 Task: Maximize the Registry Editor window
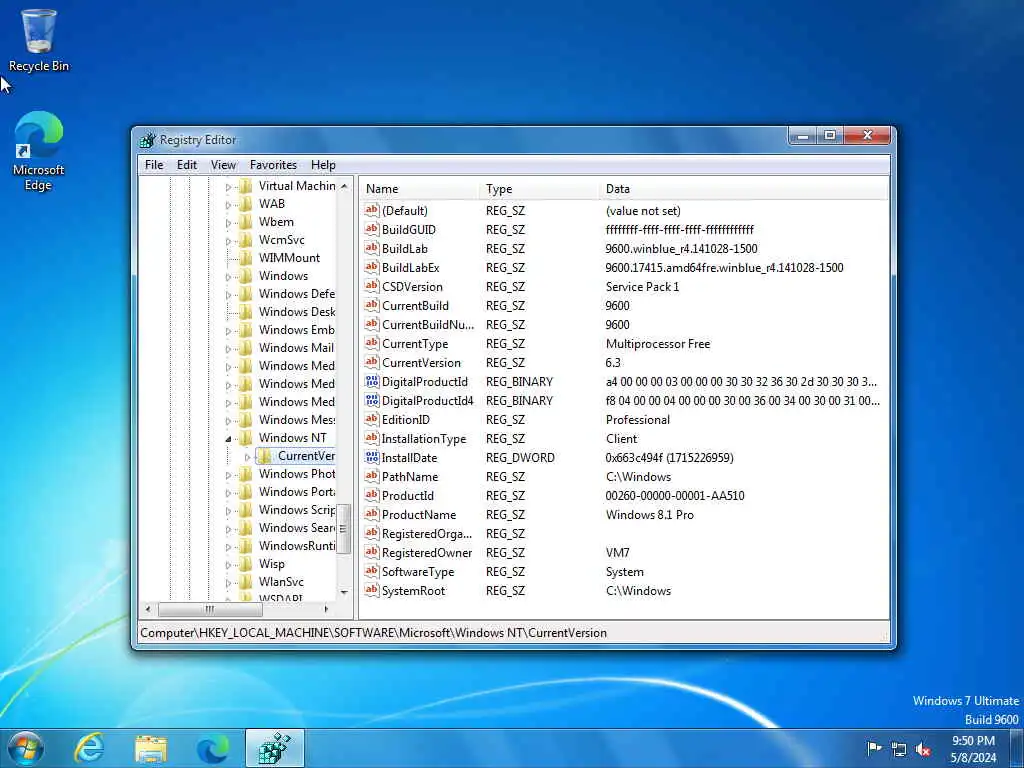point(830,135)
